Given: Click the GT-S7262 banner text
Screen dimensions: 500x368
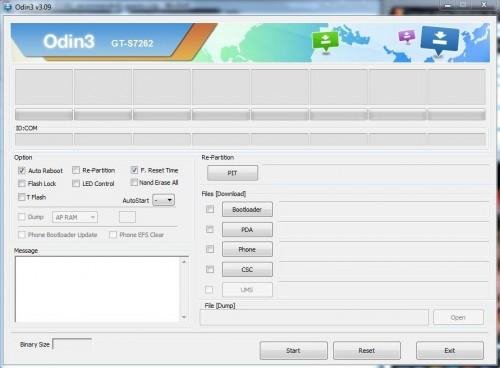Looking at the screenshot, I should 132,43.
